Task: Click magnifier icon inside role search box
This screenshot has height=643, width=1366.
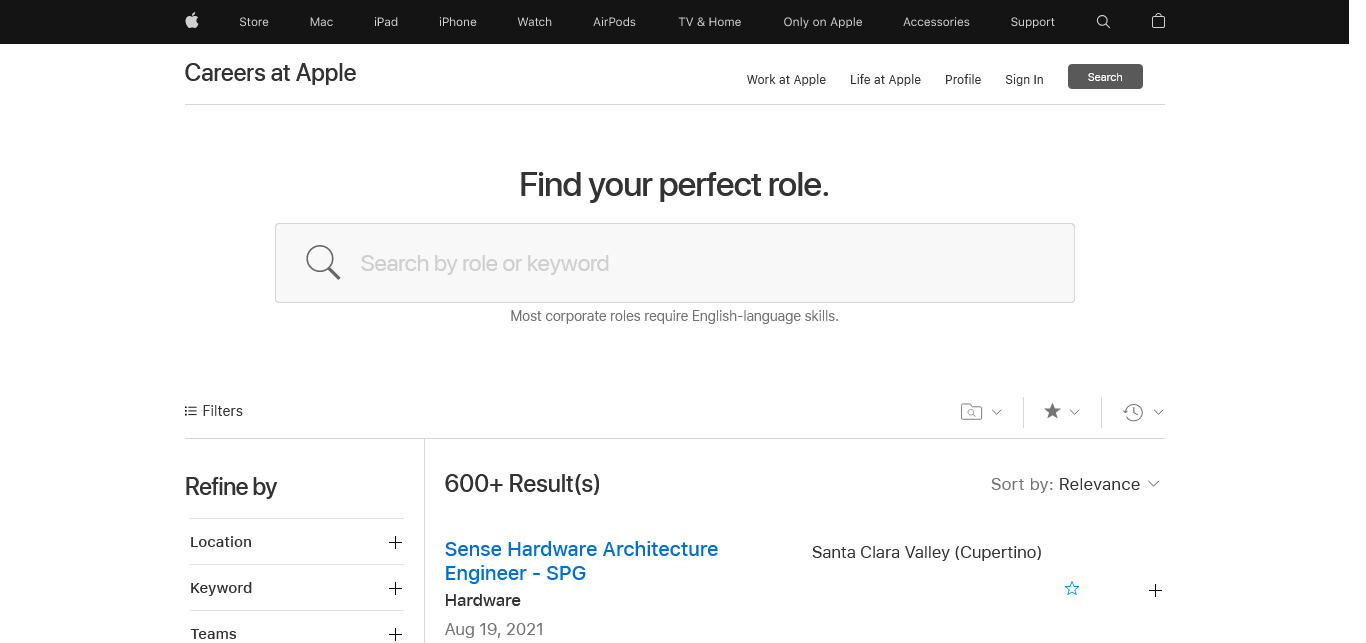Action: pyautogui.click(x=323, y=262)
